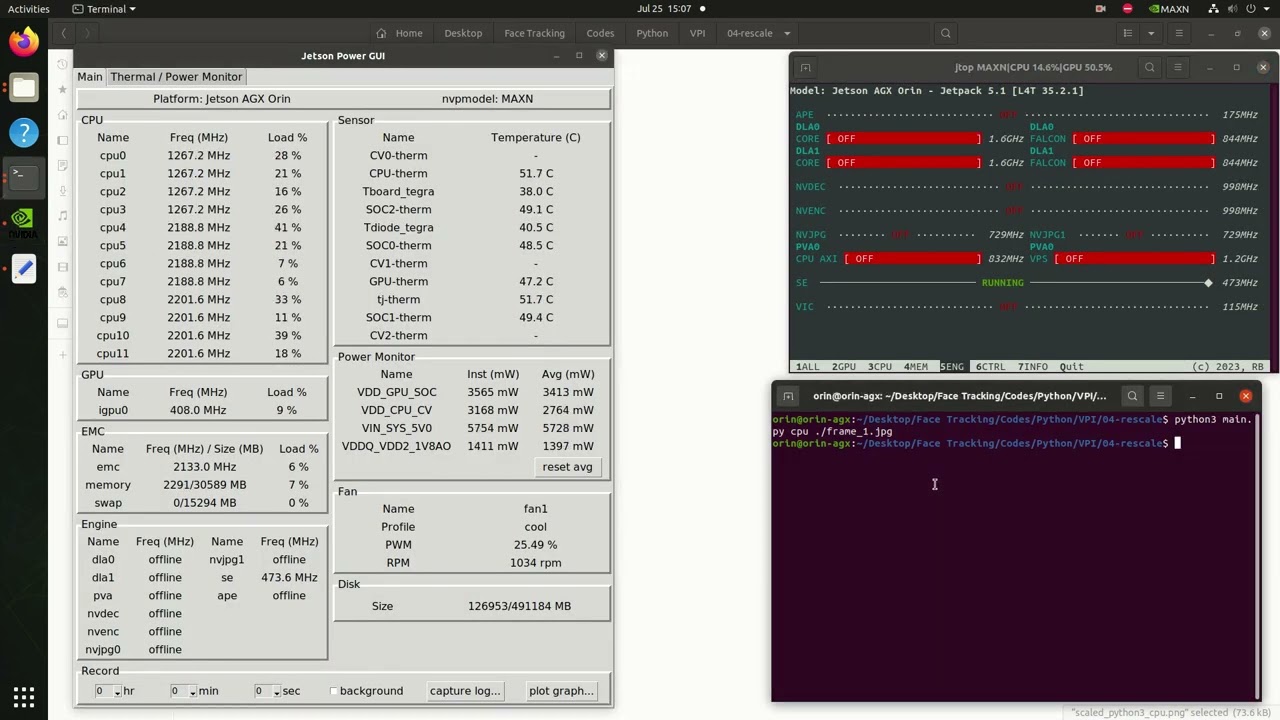The image size is (1280, 720).
Task: Open Starred in the Files sidebar
Action: coord(63,89)
